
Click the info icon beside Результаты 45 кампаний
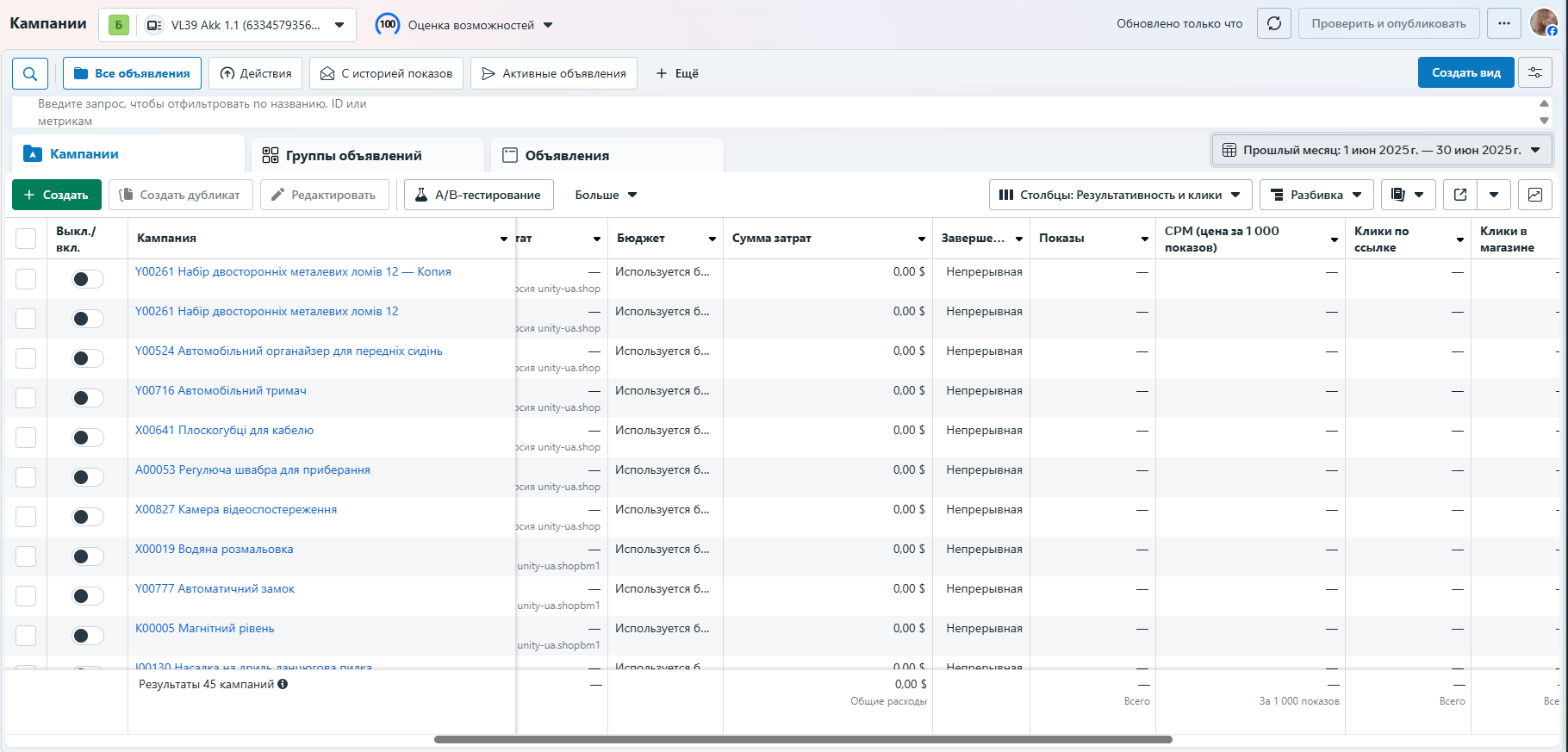283,684
